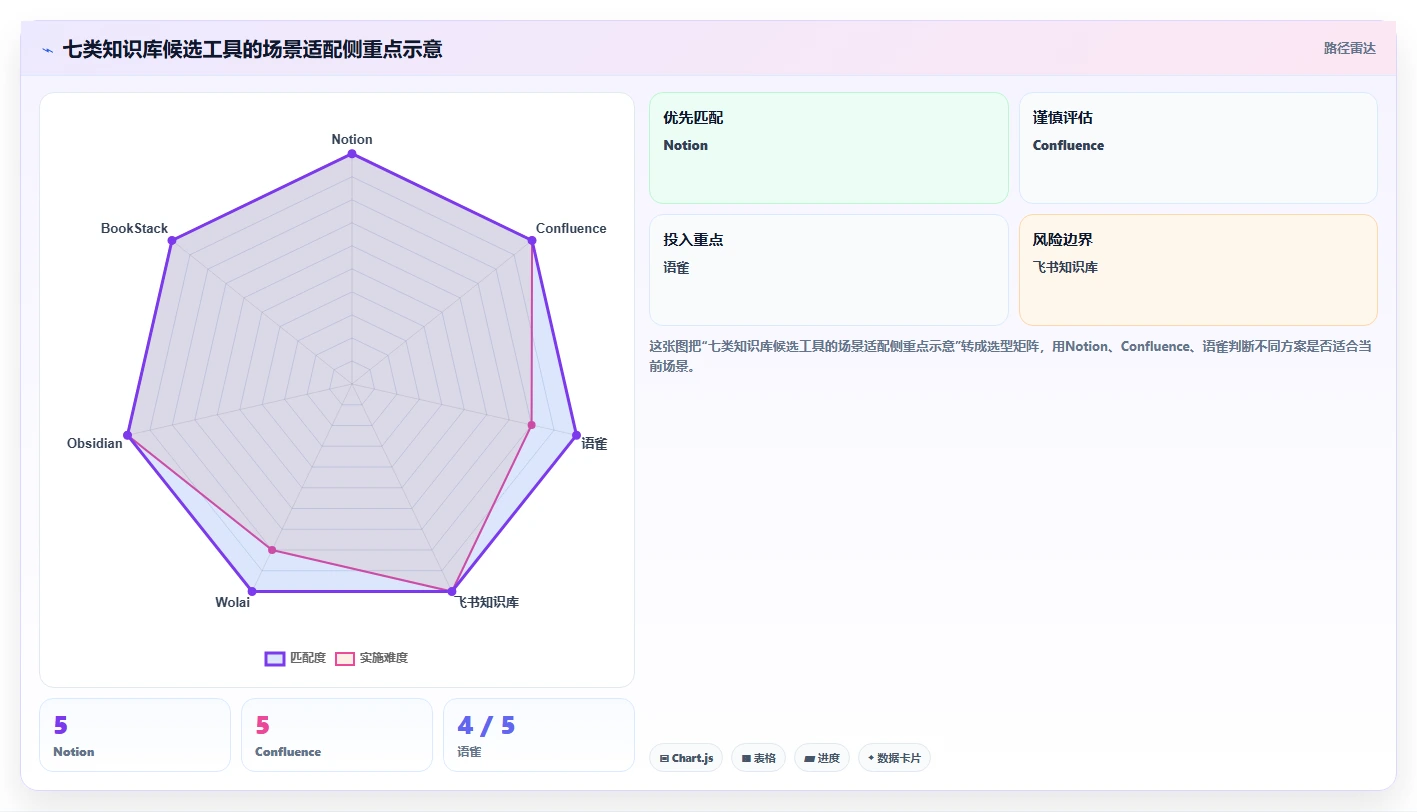
Task: Click the purple data point at the BookStack vertex
Action: click(172, 240)
